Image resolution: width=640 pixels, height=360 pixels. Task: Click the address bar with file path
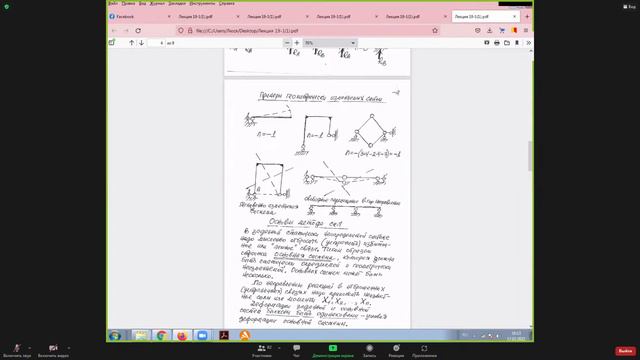(x=308, y=31)
